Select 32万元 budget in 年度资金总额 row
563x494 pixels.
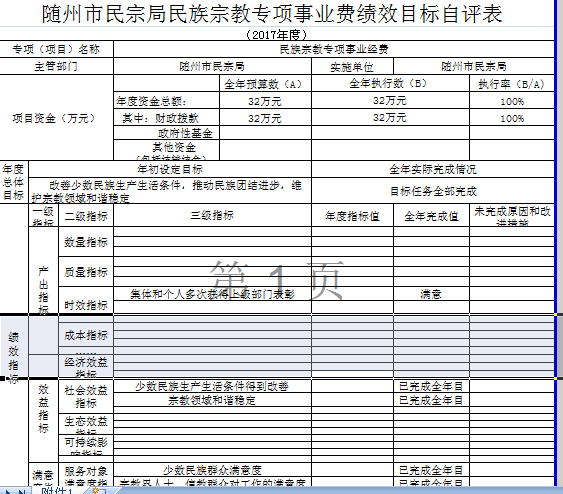(265, 101)
